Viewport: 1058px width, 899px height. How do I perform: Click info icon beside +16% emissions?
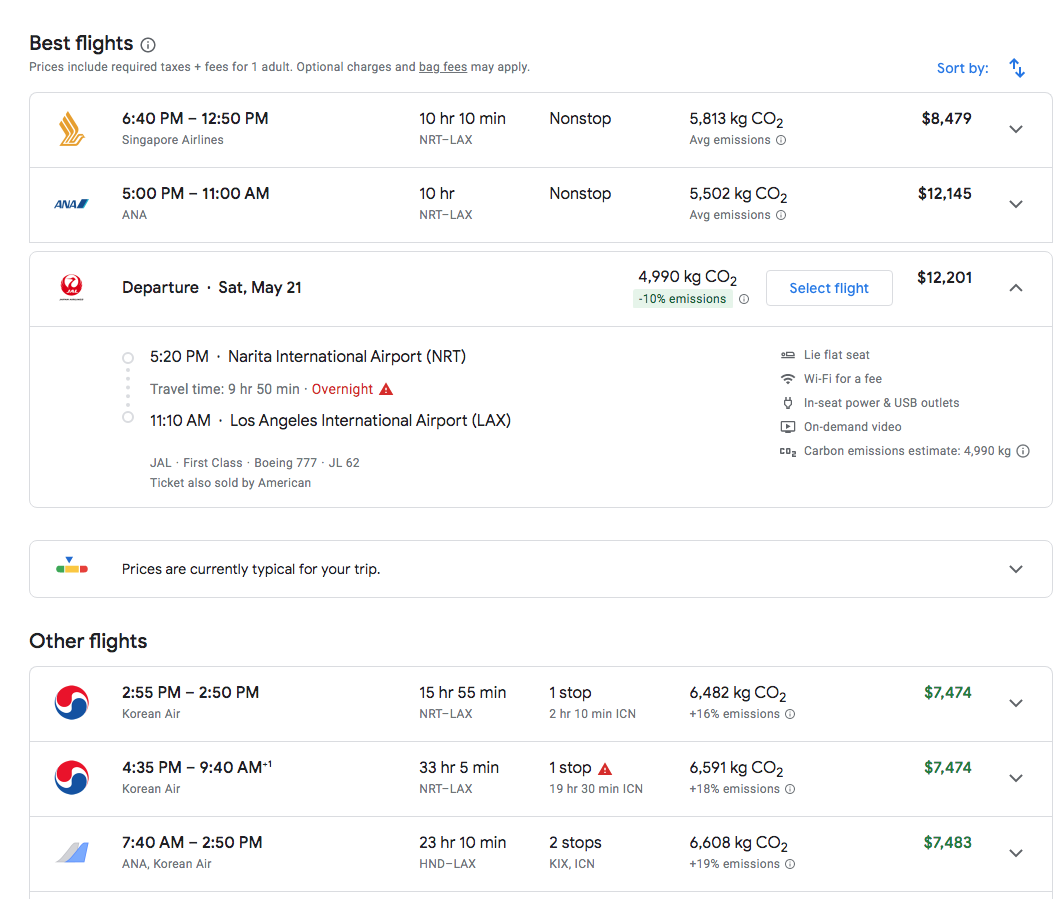click(790, 715)
